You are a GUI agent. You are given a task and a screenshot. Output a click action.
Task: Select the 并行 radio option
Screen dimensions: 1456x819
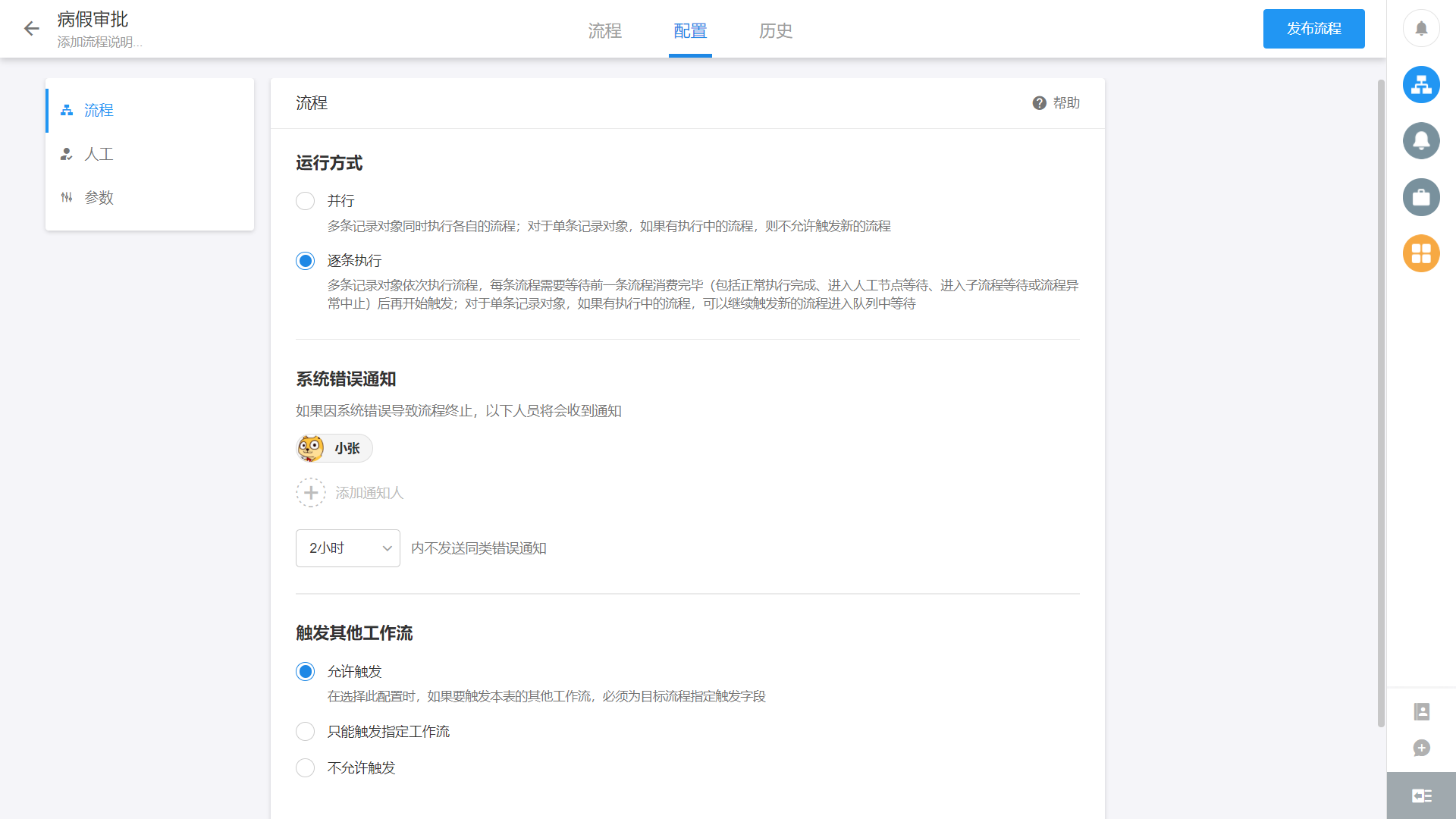click(x=306, y=201)
